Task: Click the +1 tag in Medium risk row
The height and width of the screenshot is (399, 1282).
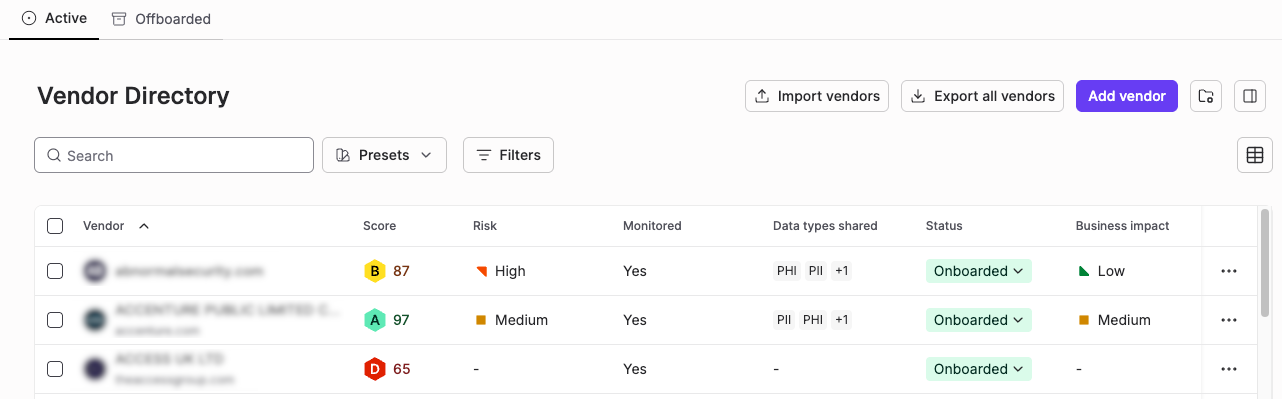Action: 841,320
